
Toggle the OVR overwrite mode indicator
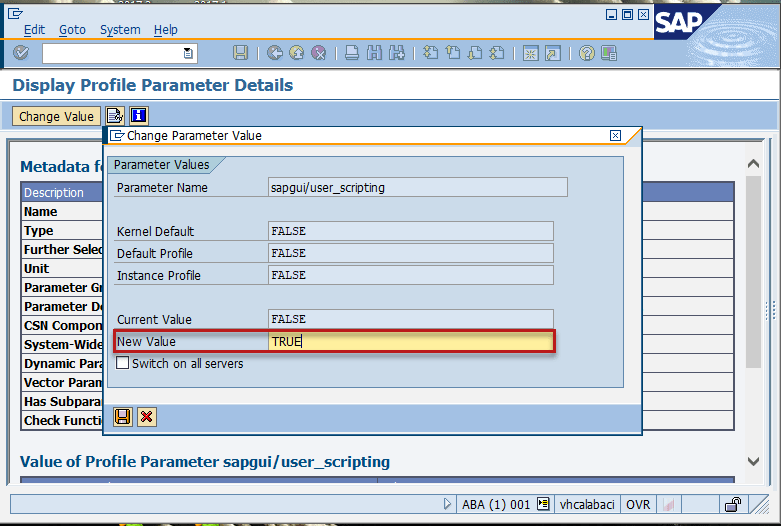[x=638, y=505]
